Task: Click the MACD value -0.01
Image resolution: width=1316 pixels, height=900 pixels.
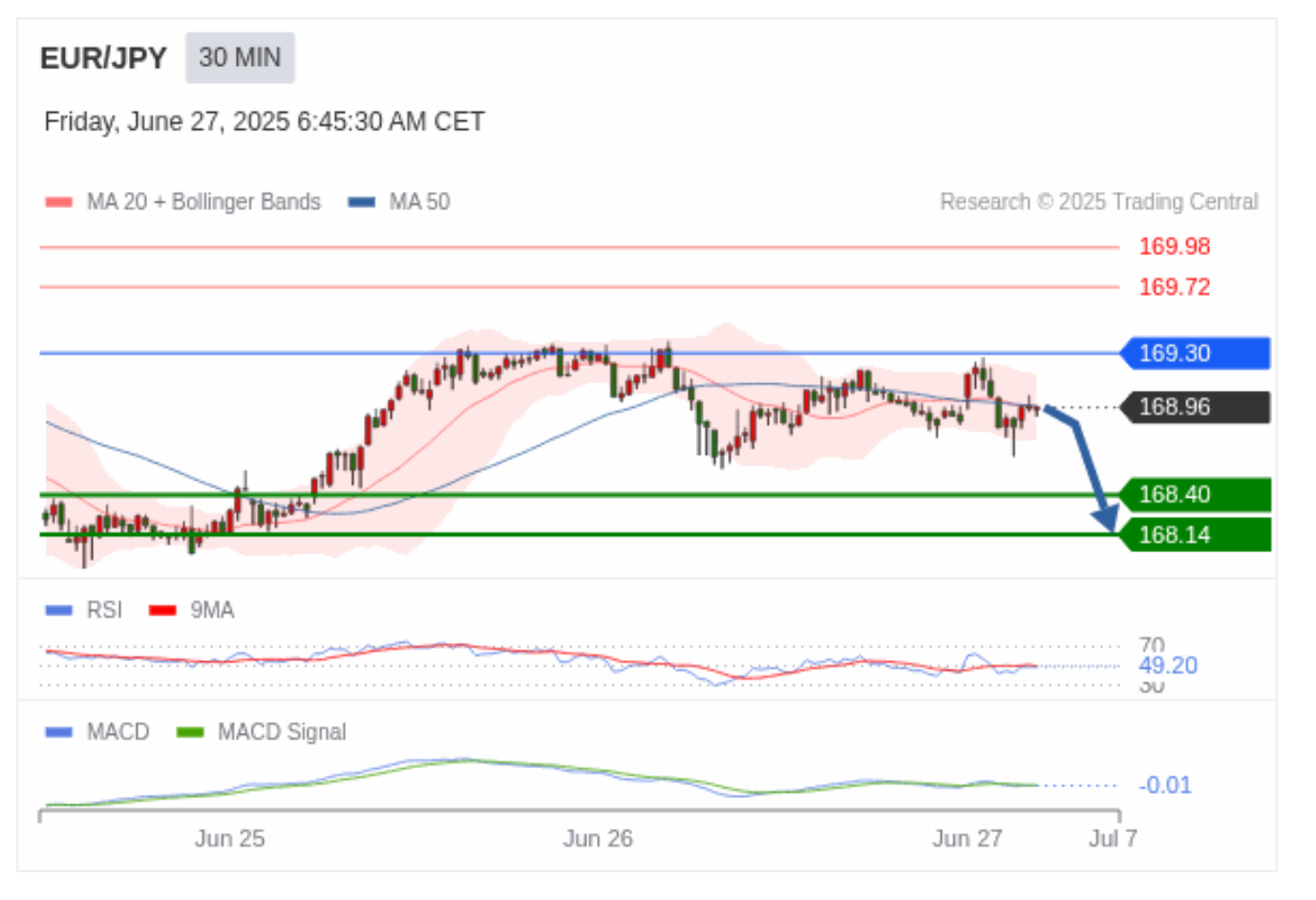Action: (x=1165, y=785)
